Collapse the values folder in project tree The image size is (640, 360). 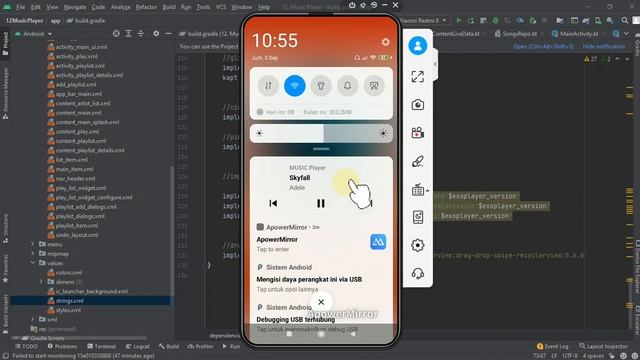click(x=33, y=263)
